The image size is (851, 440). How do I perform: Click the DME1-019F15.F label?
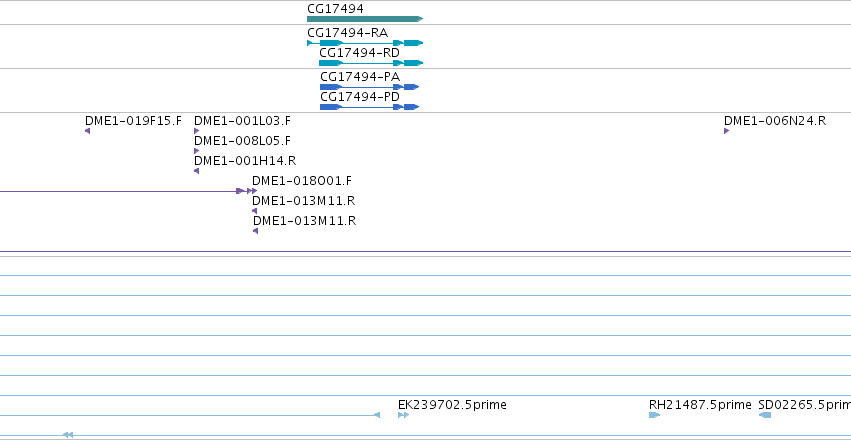pyautogui.click(x=134, y=120)
